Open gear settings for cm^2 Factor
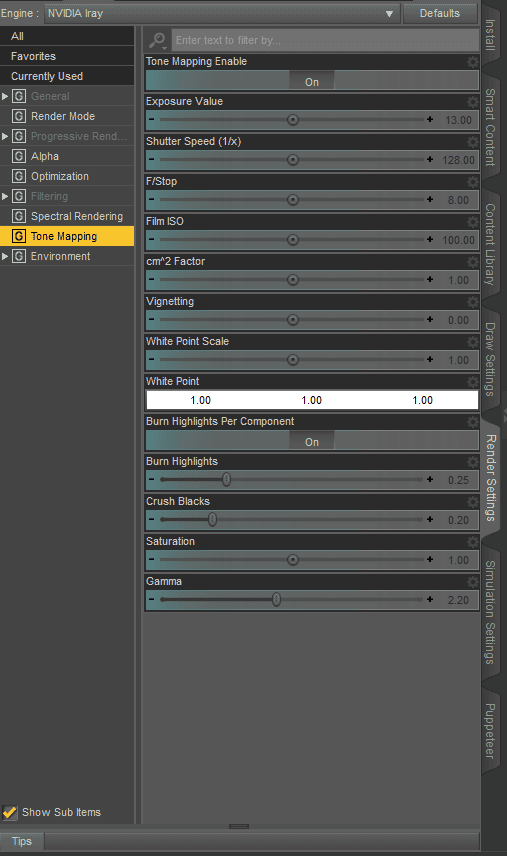The height and width of the screenshot is (856, 507). tap(473, 261)
